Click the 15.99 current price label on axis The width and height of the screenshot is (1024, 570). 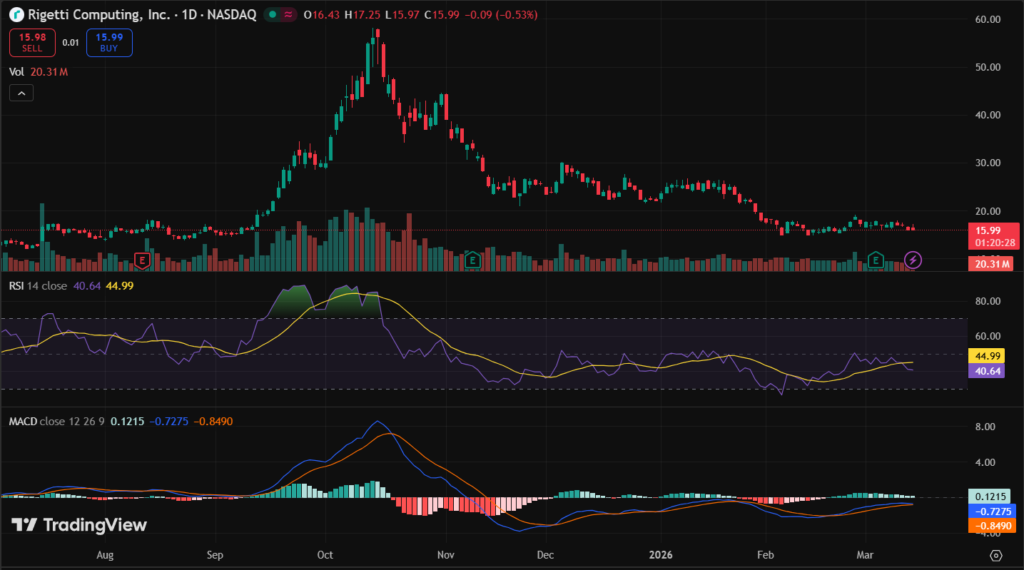[989, 230]
